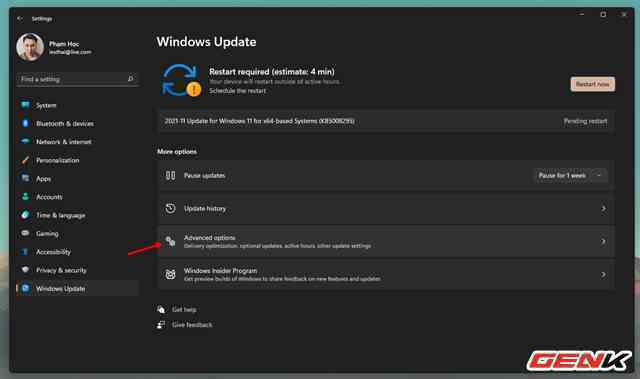Expand Windows Insider Program chevron
The height and width of the screenshot is (379, 640).
coord(603,275)
